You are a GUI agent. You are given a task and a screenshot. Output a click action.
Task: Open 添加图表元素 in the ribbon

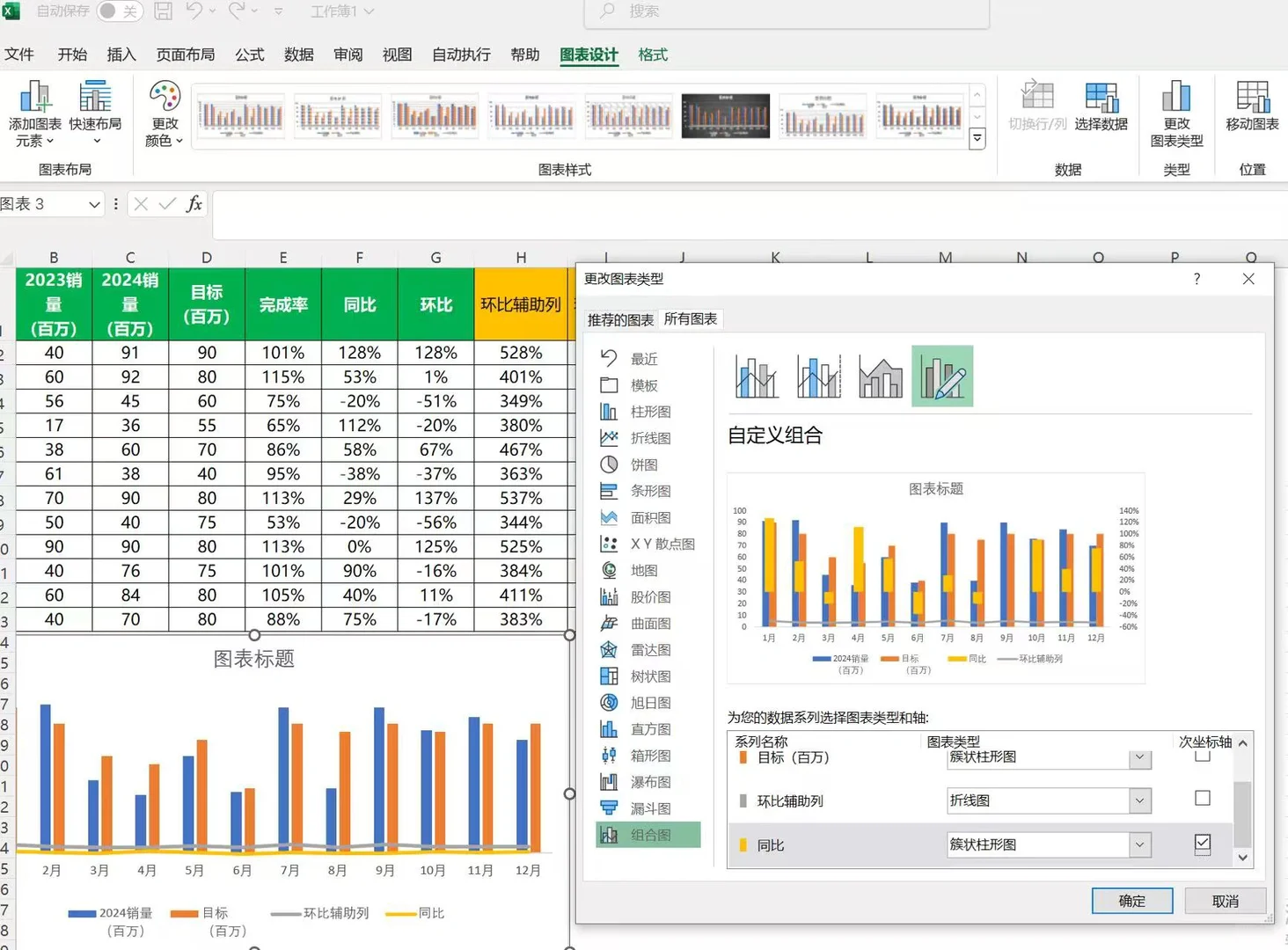coord(35,113)
